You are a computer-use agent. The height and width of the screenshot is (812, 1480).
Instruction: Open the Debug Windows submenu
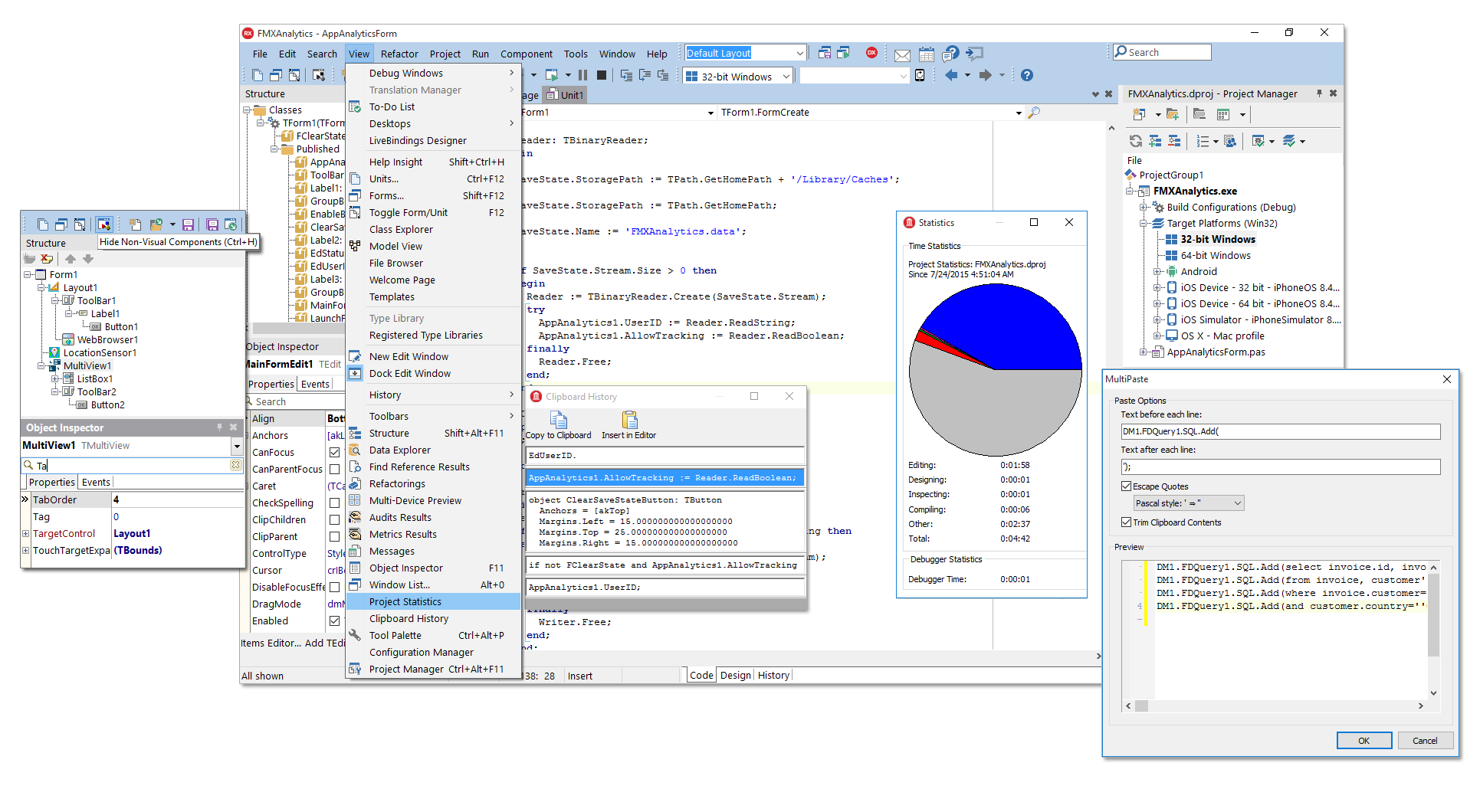[x=433, y=74]
